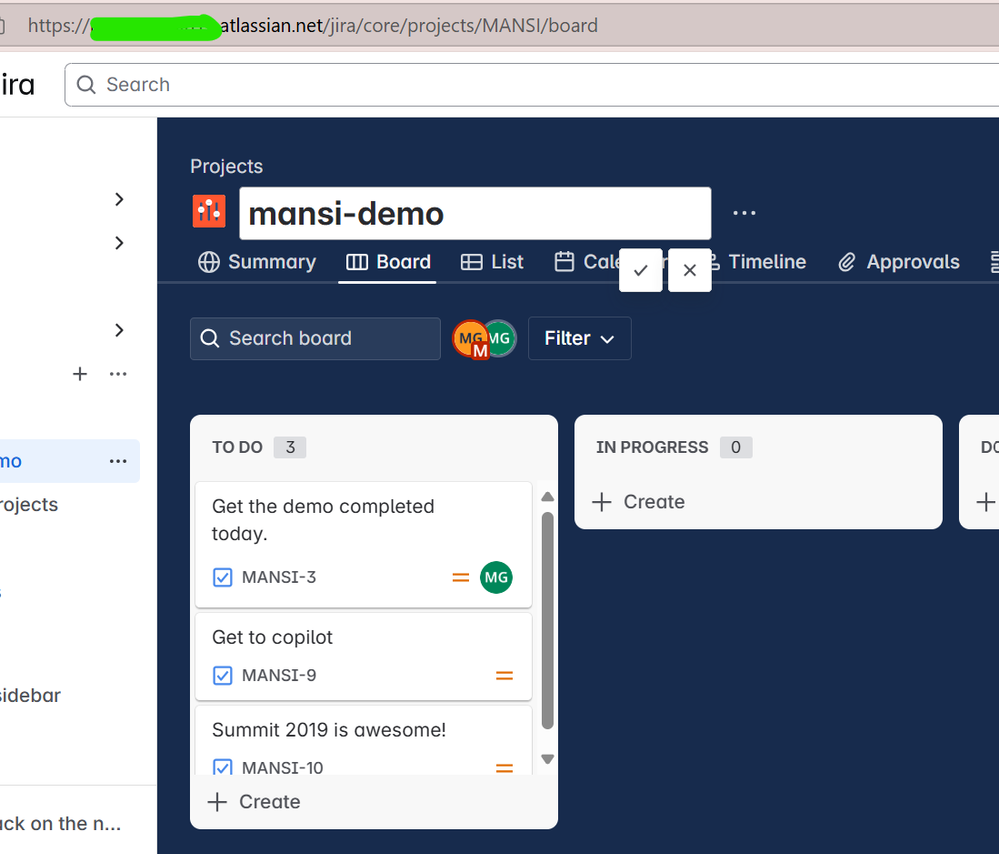Click the TO DO column scrollbar thumb
The height and width of the screenshot is (854, 999).
(x=547, y=620)
